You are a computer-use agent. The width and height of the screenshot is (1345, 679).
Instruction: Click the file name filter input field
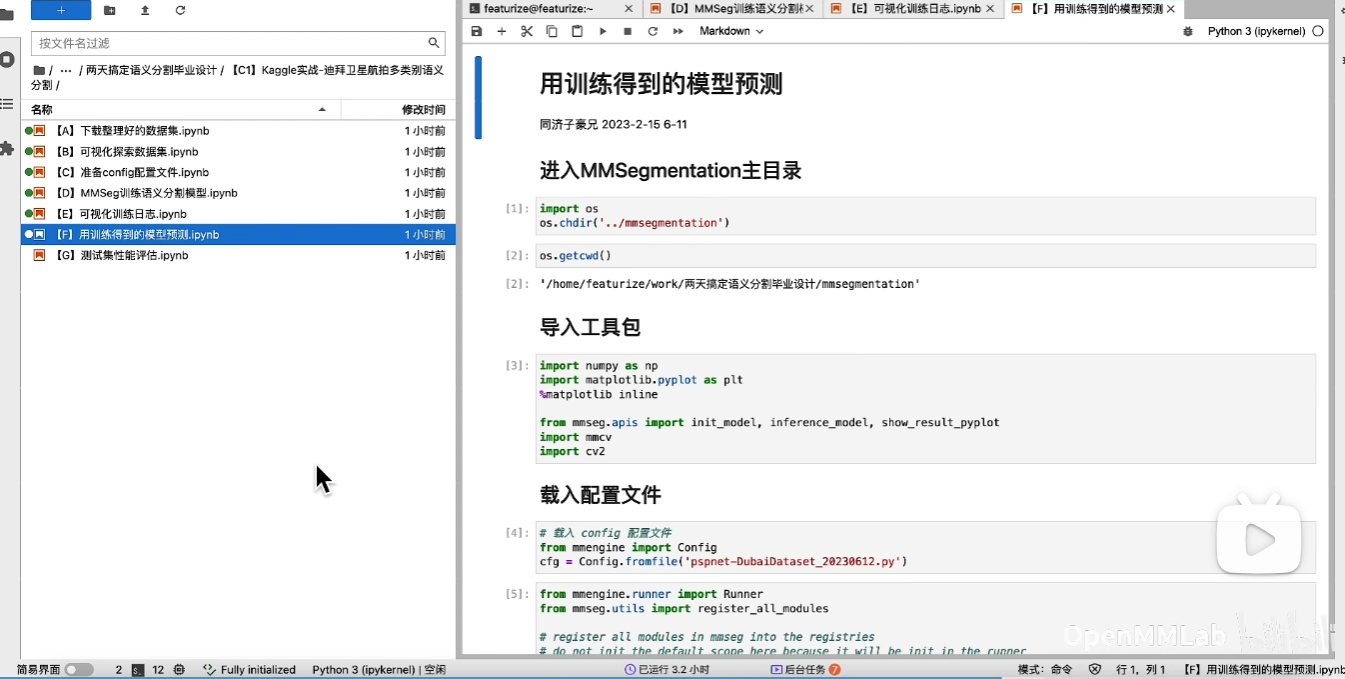click(x=230, y=43)
